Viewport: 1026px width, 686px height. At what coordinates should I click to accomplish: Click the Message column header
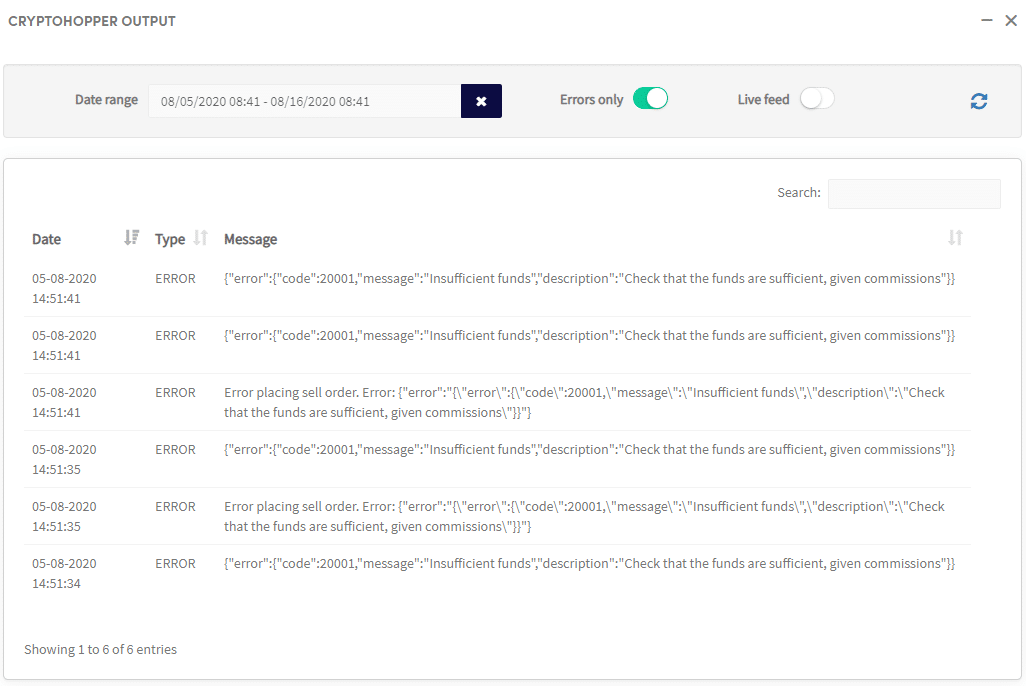click(x=251, y=239)
